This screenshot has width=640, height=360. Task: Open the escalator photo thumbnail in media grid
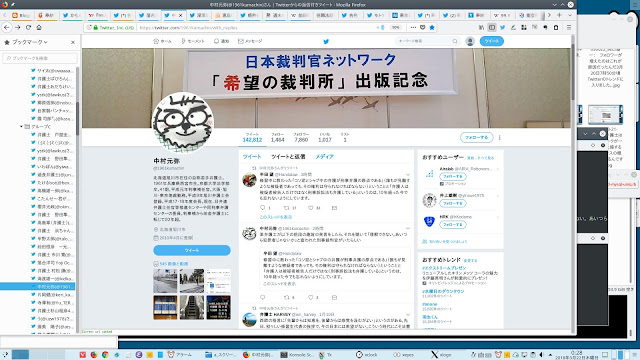[x=192, y=307]
